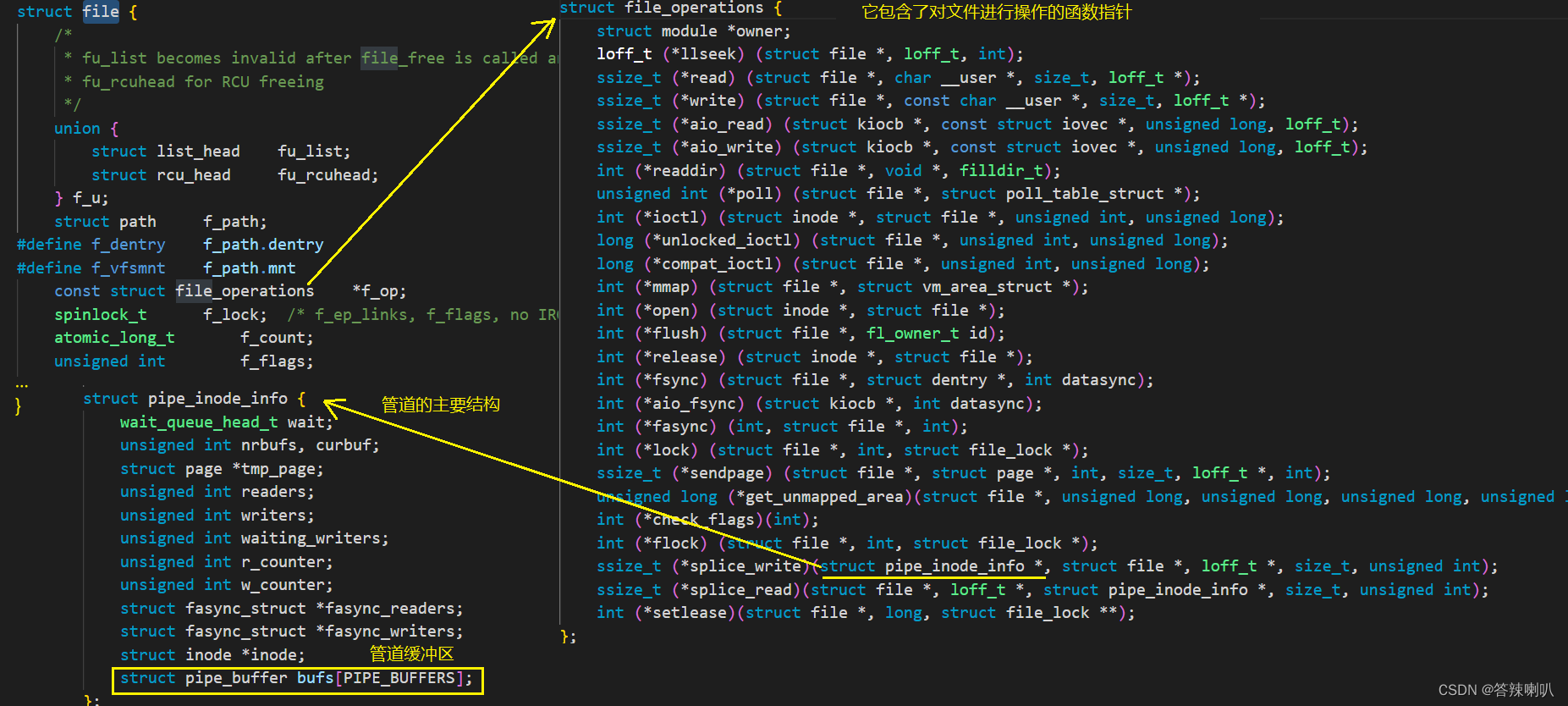Click the '(*mmap)' function pointer line
The height and width of the screenshot is (706, 1568).
(843, 287)
